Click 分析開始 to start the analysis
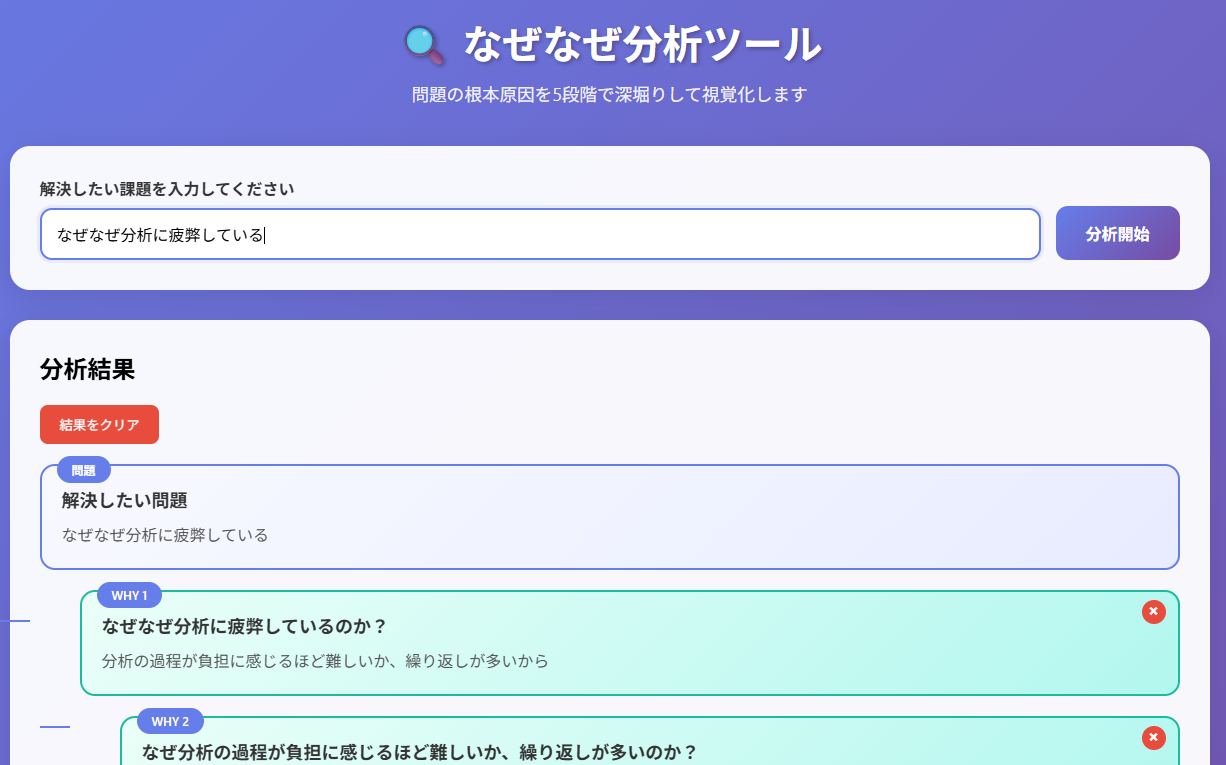Image resolution: width=1226 pixels, height=765 pixels. click(x=1117, y=232)
